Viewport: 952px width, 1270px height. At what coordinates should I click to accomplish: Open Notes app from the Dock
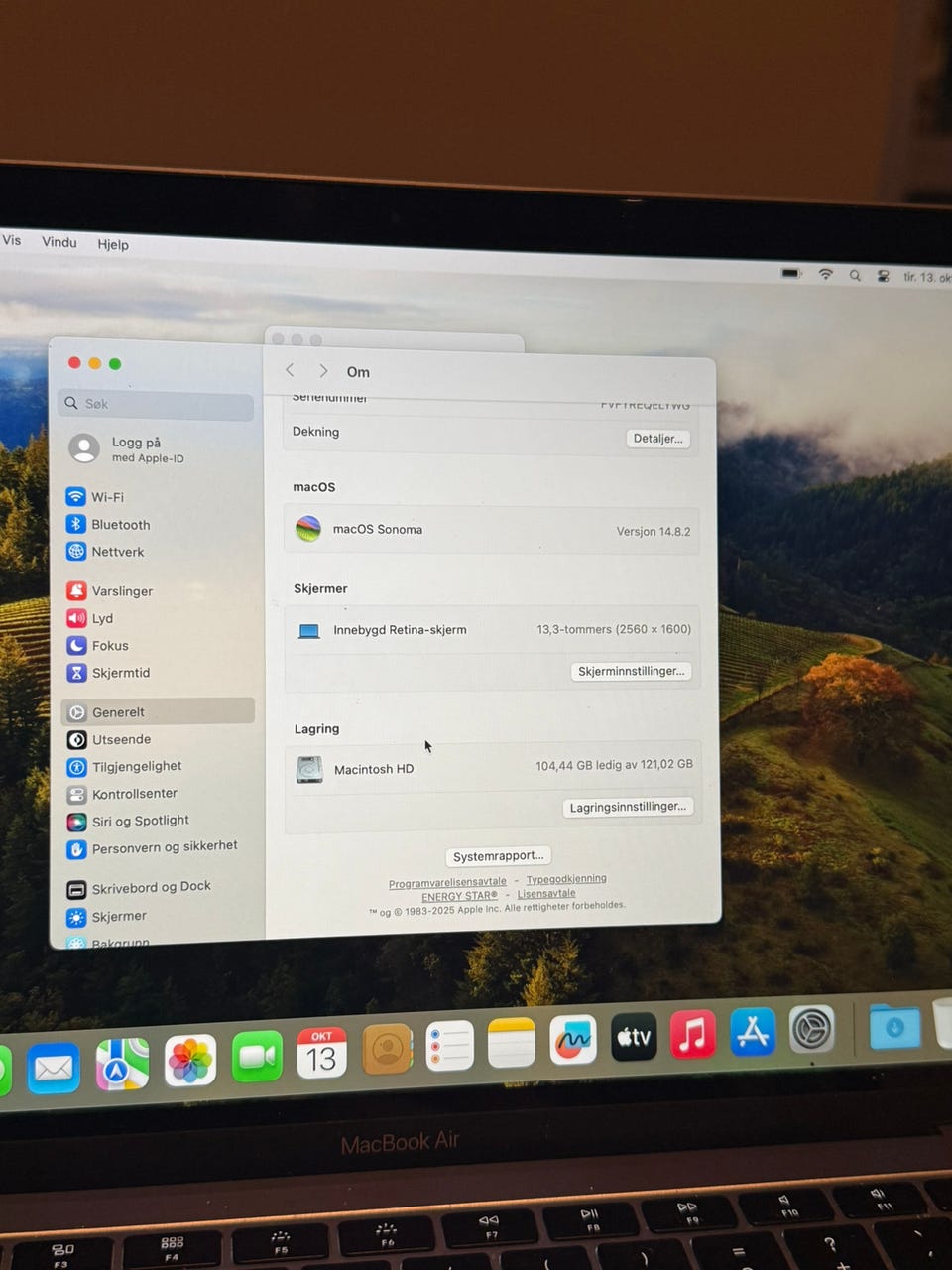tap(512, 1044)
